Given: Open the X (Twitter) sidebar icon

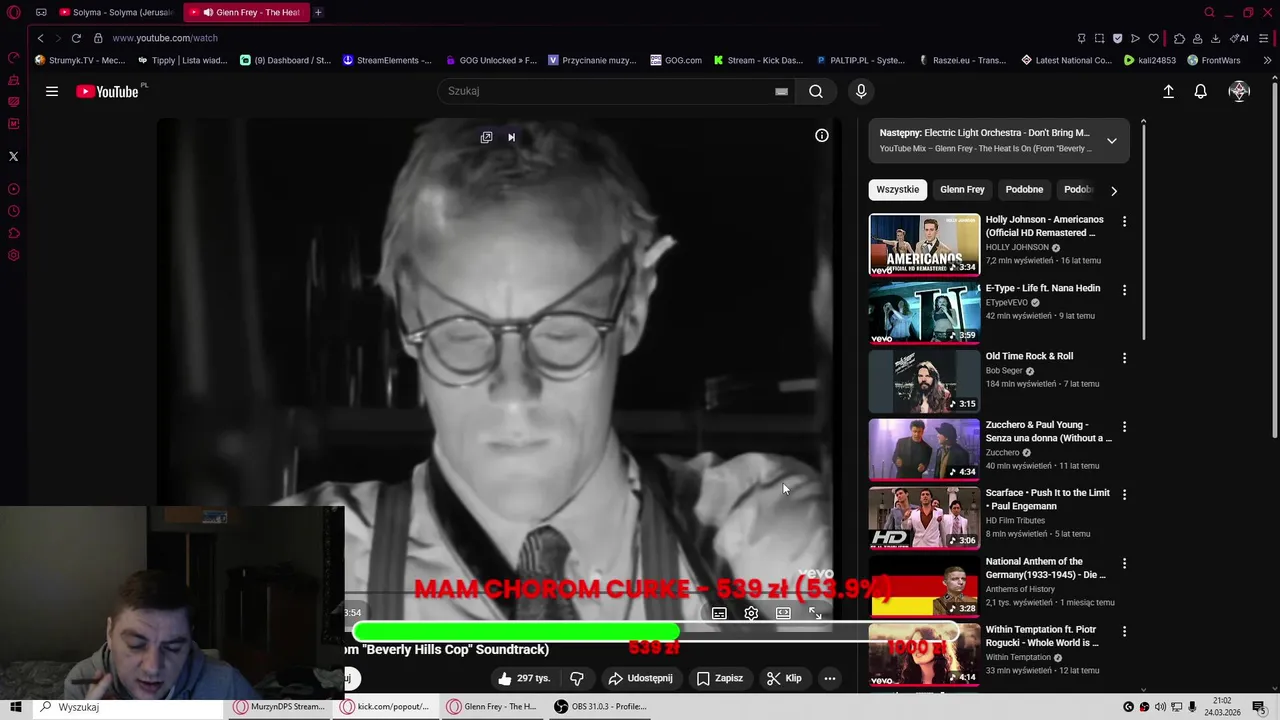Looking at the screenshot, I should pyautogui.click(x=13, y=156).
